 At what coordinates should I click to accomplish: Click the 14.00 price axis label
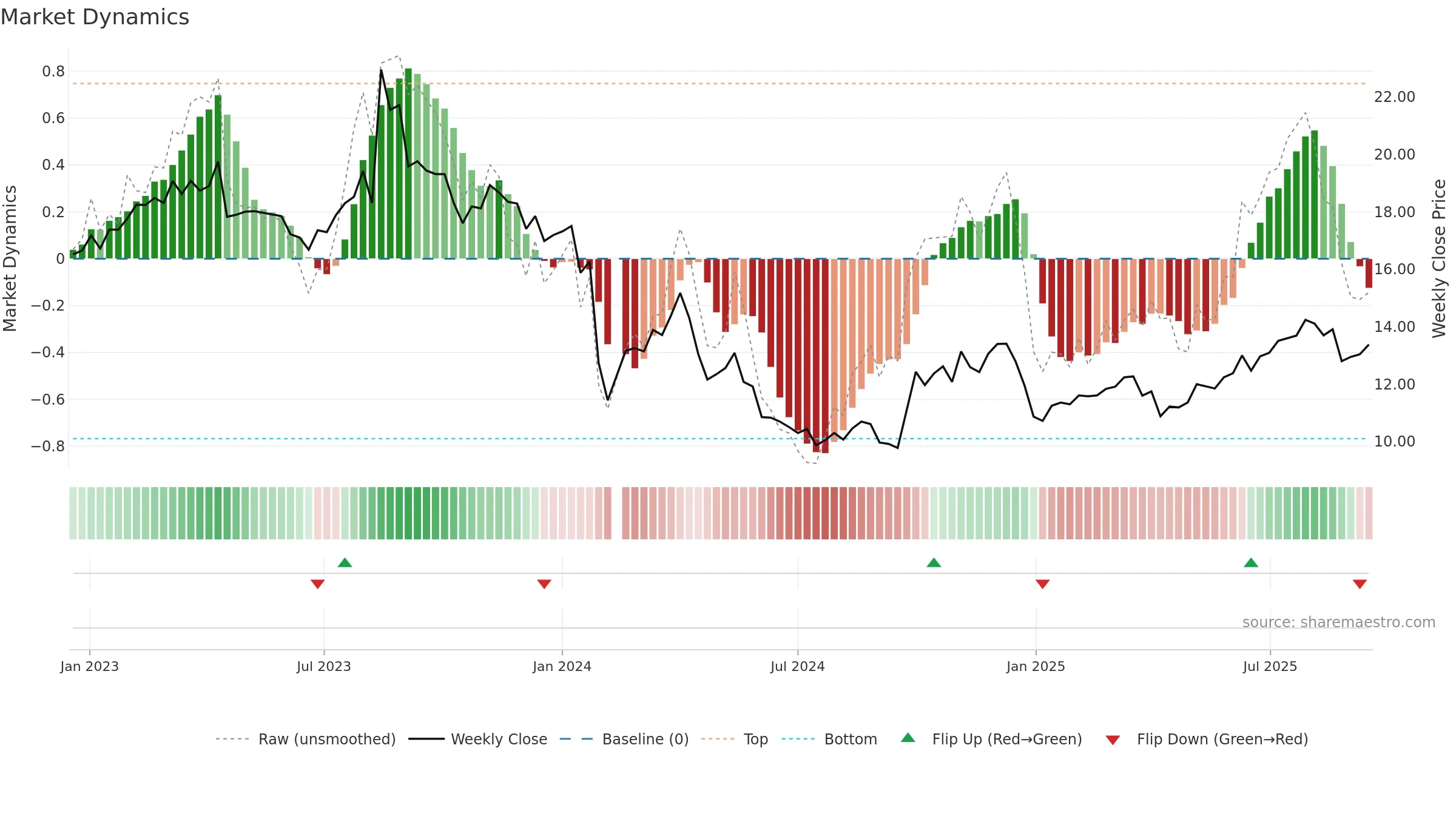coord(1395,327)
